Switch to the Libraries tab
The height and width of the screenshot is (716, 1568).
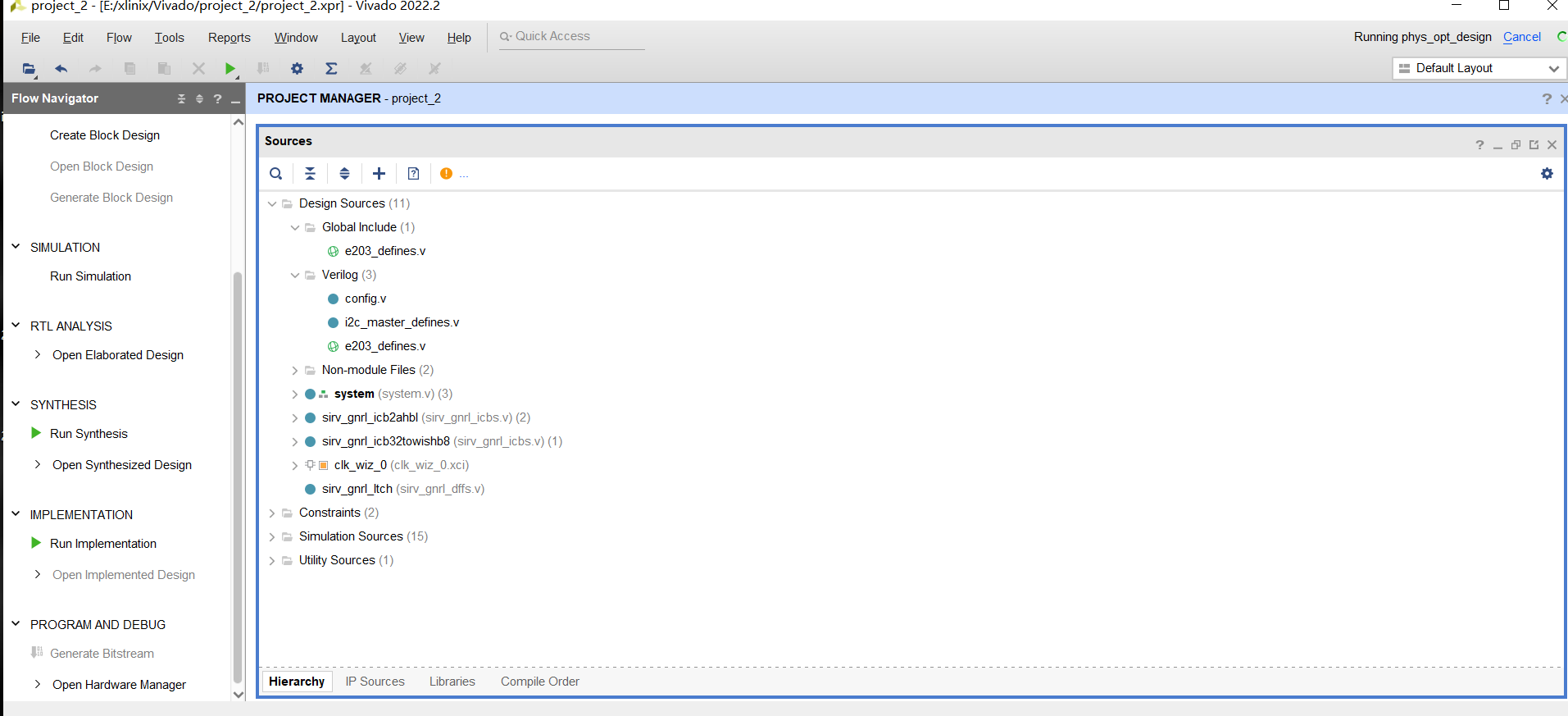pos(452,682)
